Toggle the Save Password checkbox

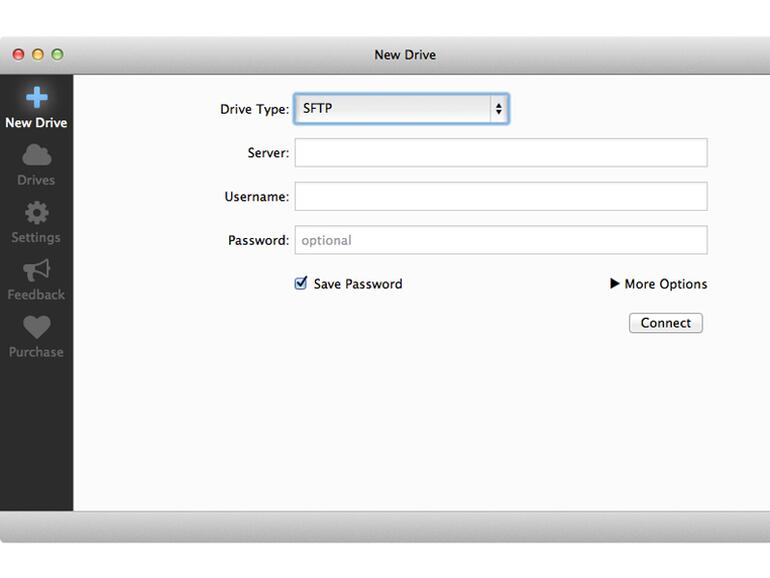coord(301,283)
